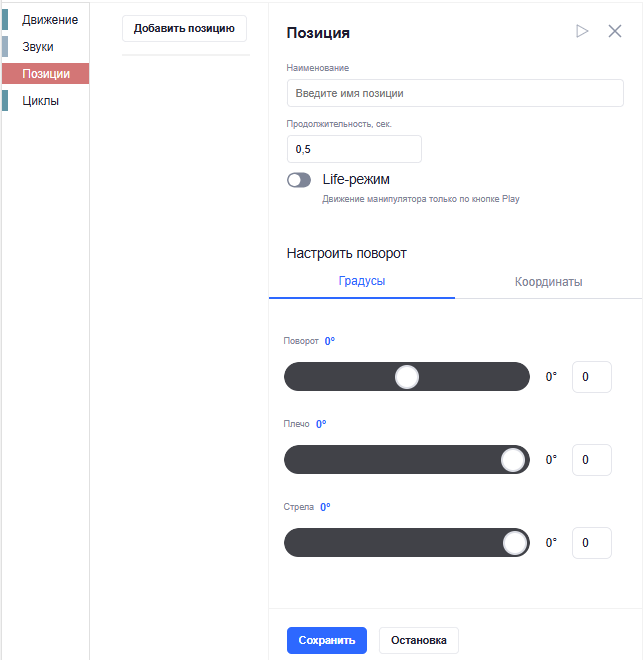This screenshot has width=643, height=660.
Task: Switch to the Координаты tab
Action: coord(548,282)
